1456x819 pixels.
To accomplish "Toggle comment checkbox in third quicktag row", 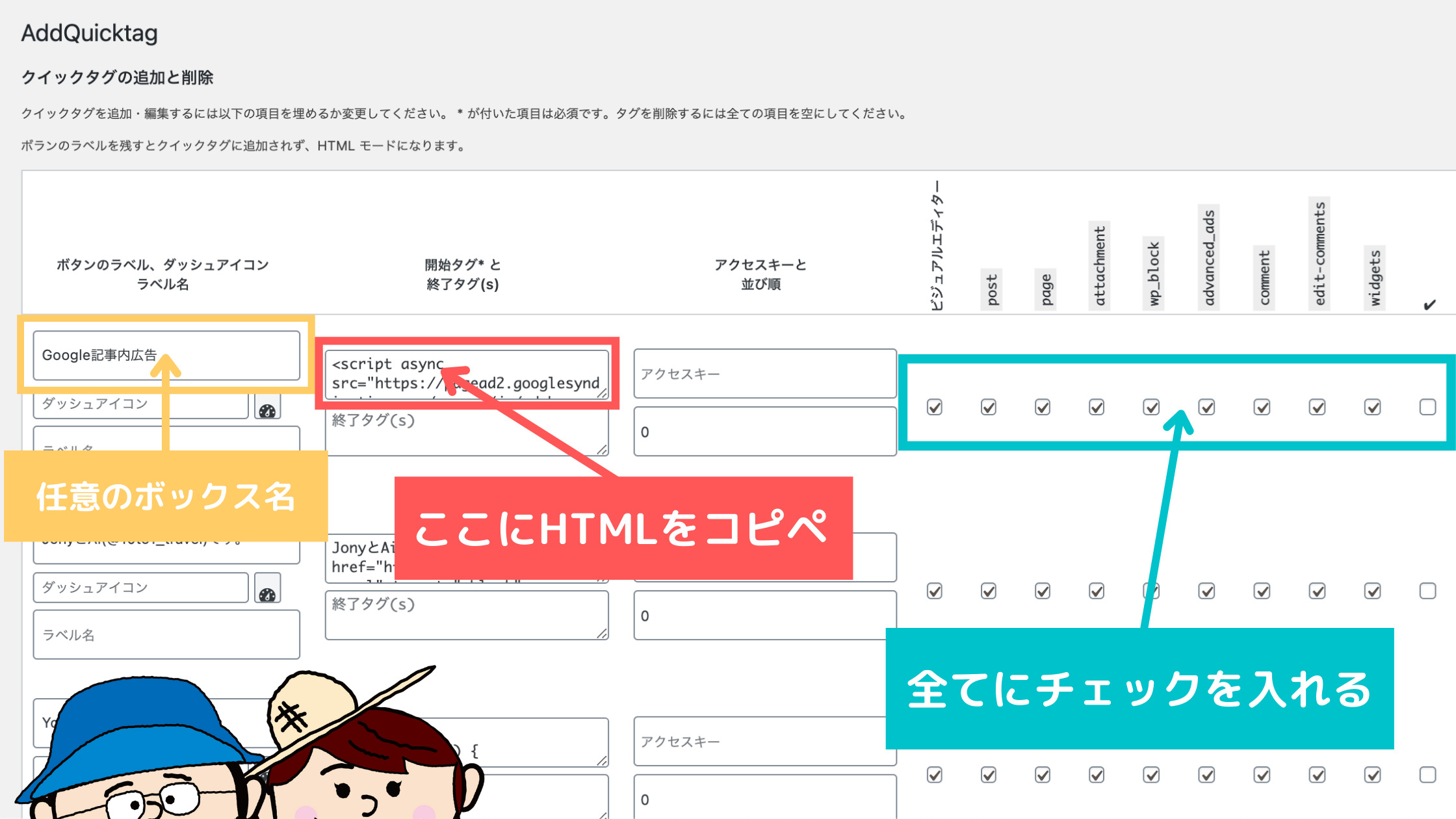I will (x=1262, y=775).
